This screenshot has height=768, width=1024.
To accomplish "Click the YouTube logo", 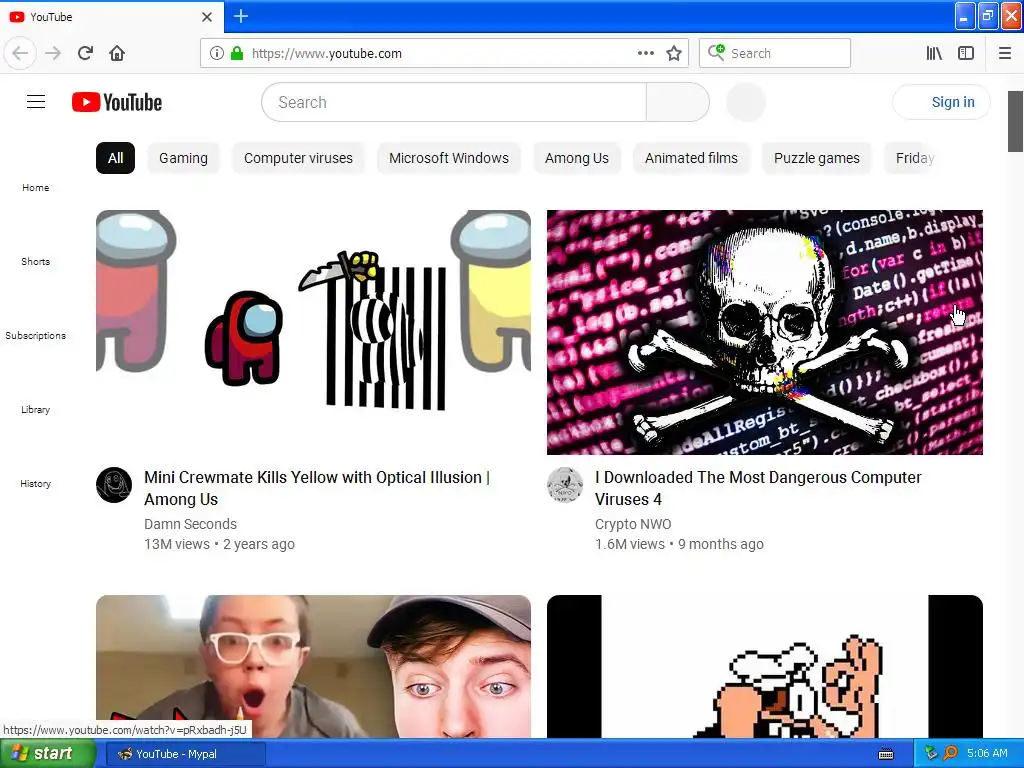I will pyautogui.click(x=117, y=103).
